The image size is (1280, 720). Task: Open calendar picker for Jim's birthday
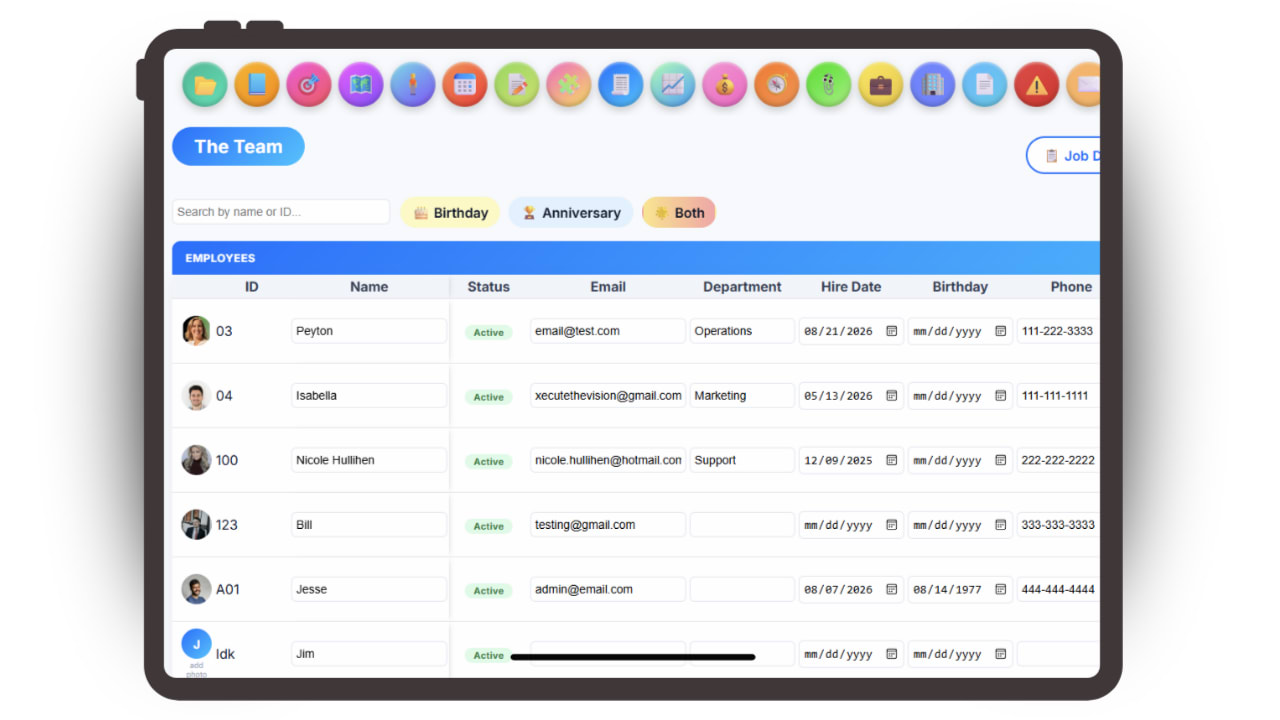(x=1000, y=654)
